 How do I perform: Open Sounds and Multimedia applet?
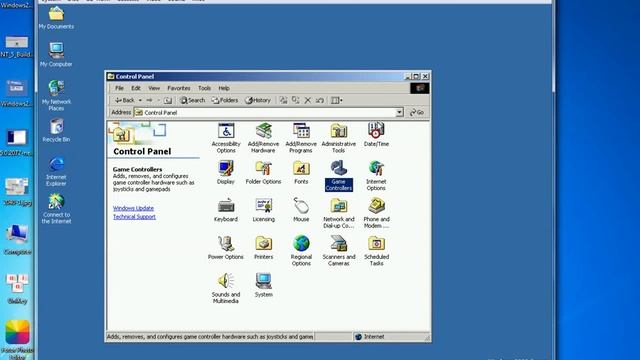click(x=226, y=288)
